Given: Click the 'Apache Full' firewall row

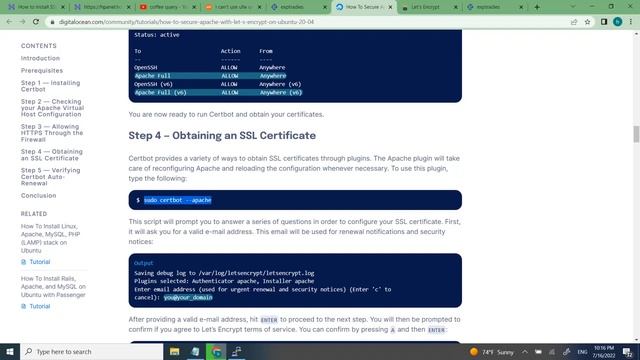Looking at the screenshot, I should coord(210,76).
